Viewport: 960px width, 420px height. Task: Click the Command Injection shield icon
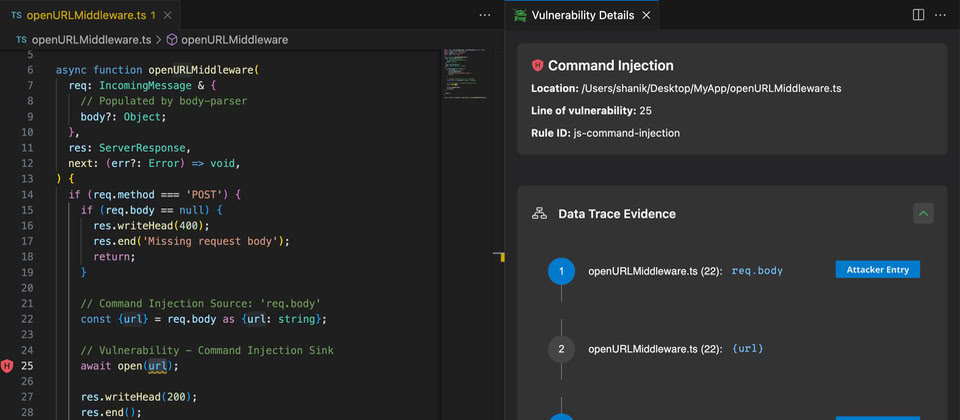coord(537,66)
